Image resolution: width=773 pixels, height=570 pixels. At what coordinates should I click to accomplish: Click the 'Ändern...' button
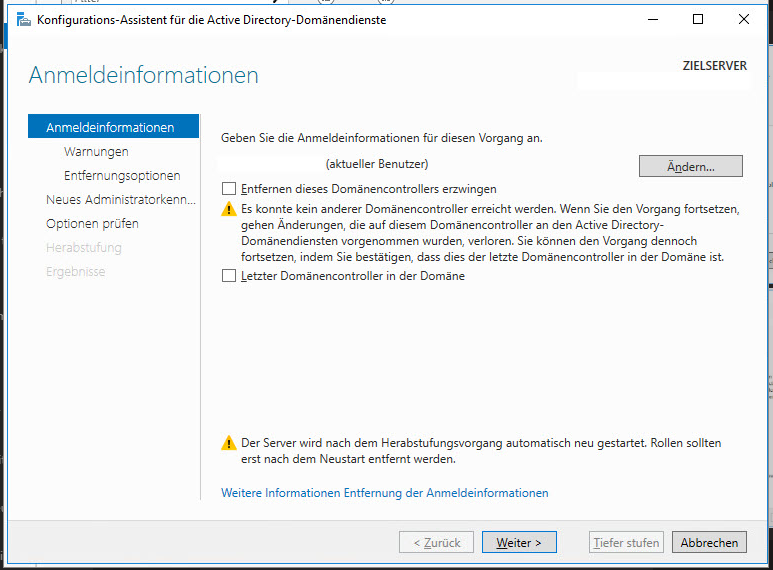tap(691, 166)
